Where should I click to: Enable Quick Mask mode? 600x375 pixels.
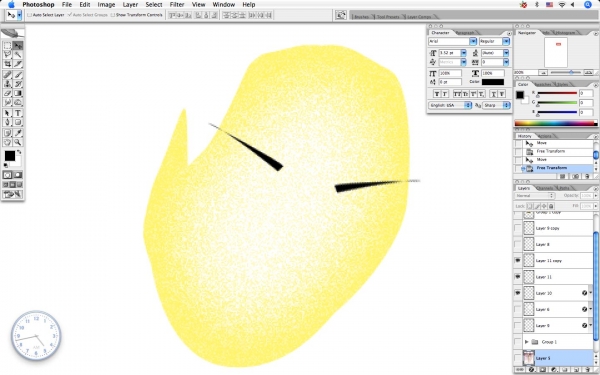pyautogui.click(x=18, y=175)
